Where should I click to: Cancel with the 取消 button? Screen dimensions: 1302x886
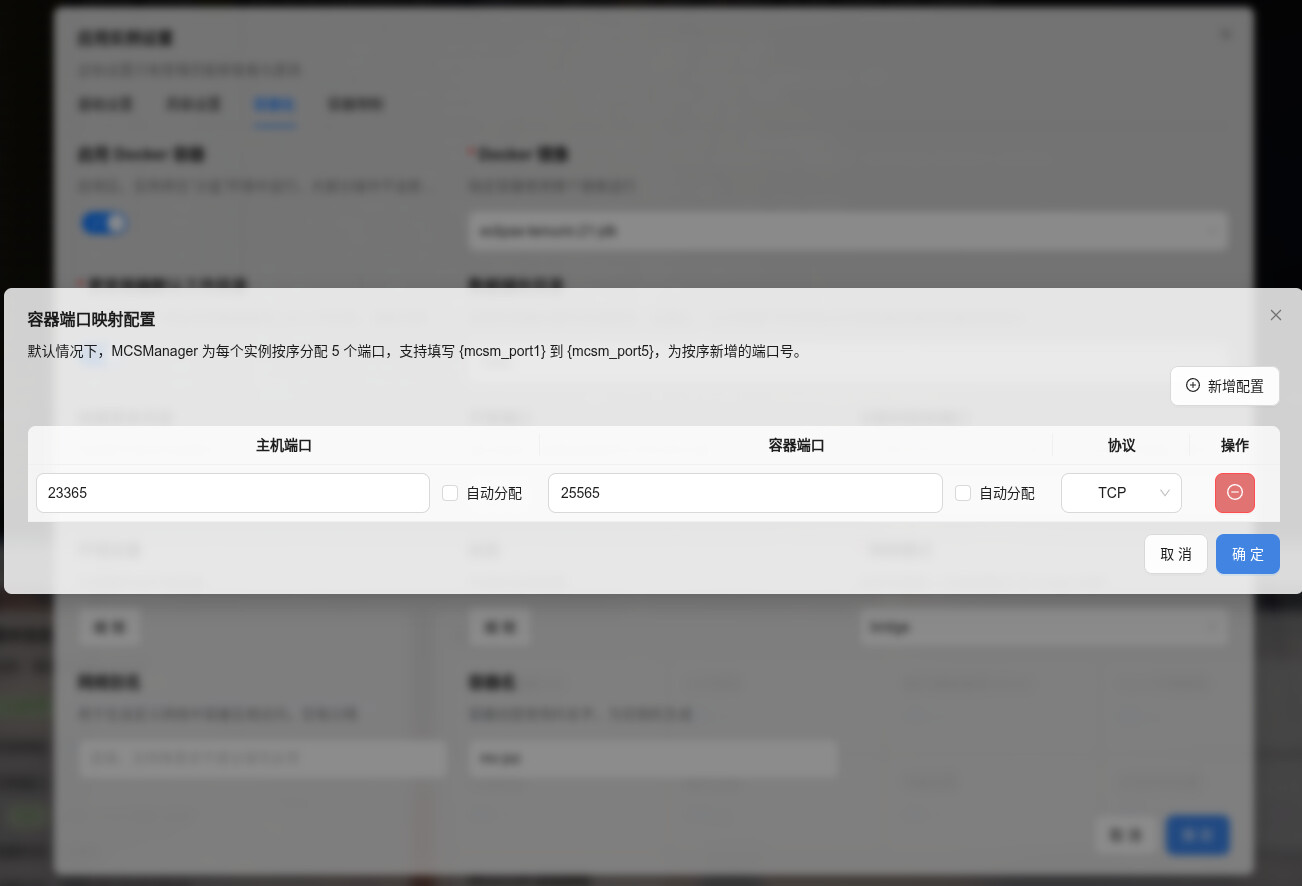pyautogui.click(x=1176, y=554)
